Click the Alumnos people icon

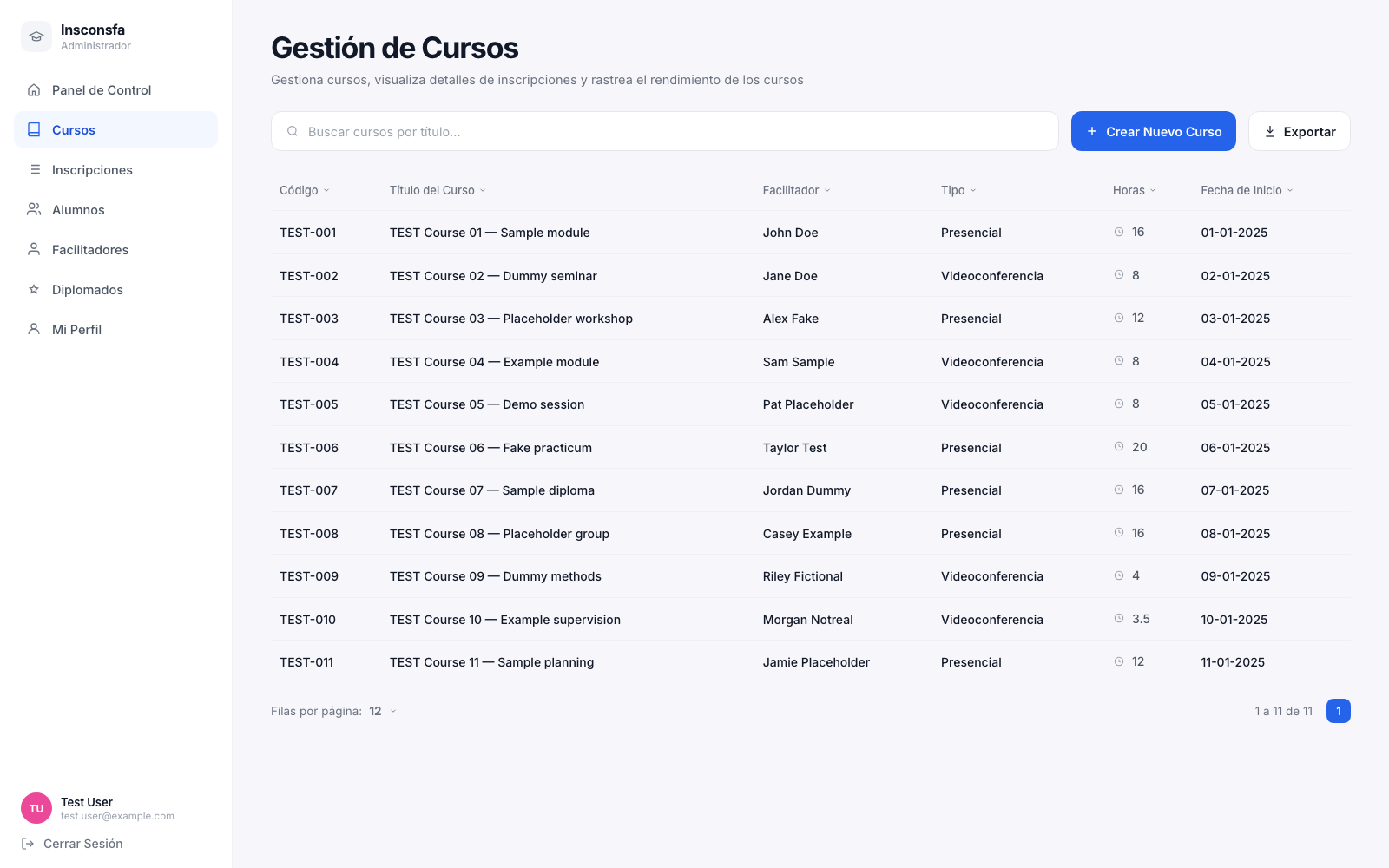34,210
